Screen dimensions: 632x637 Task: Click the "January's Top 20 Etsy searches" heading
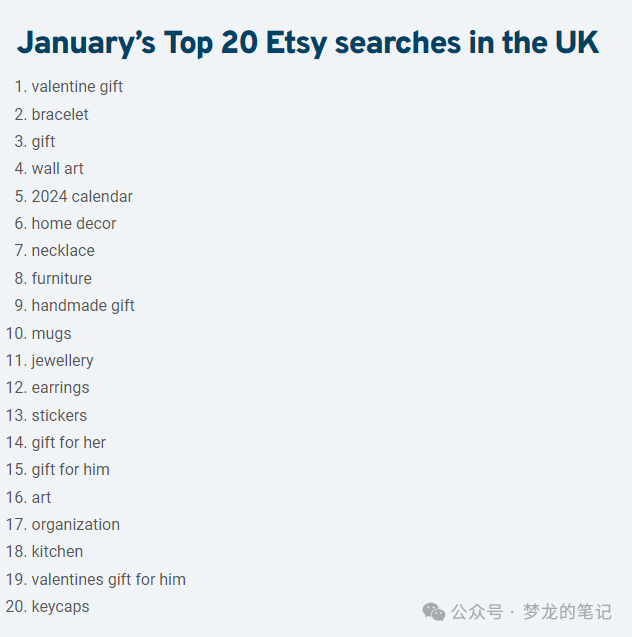pyautogui.click(x=308, y=43)
